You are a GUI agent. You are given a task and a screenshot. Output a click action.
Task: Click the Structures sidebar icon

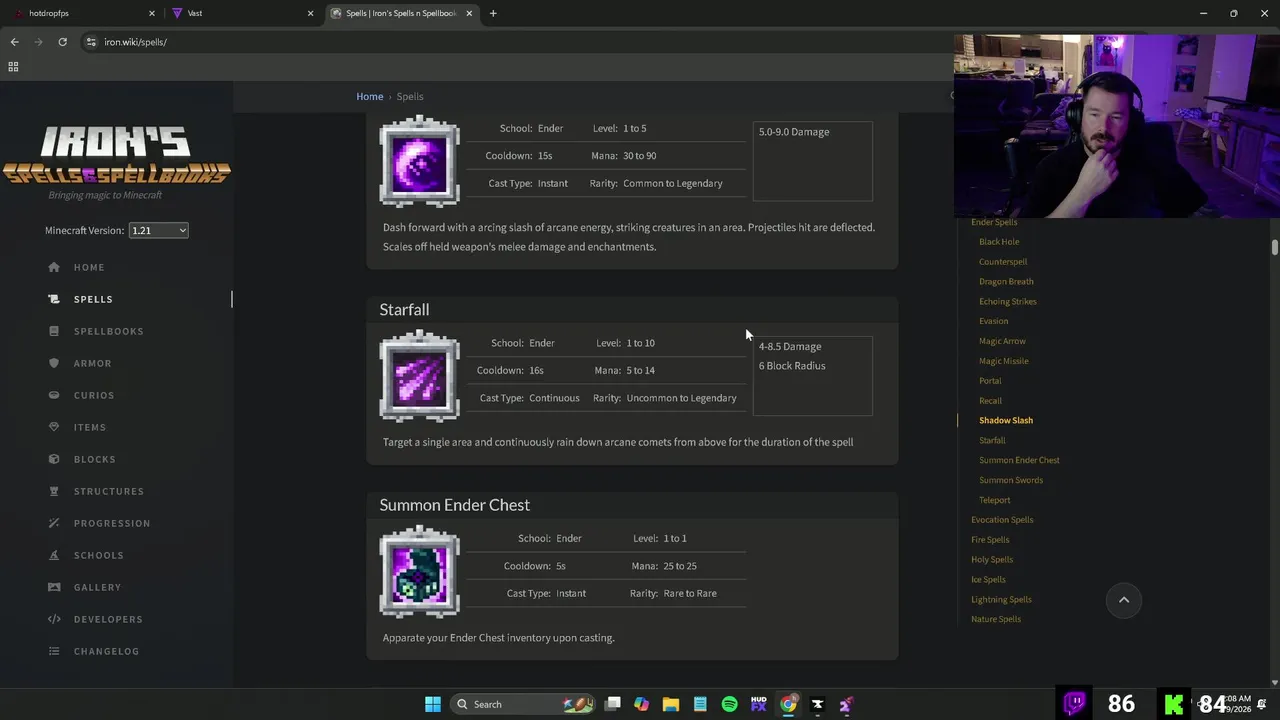tap(54, 491)
